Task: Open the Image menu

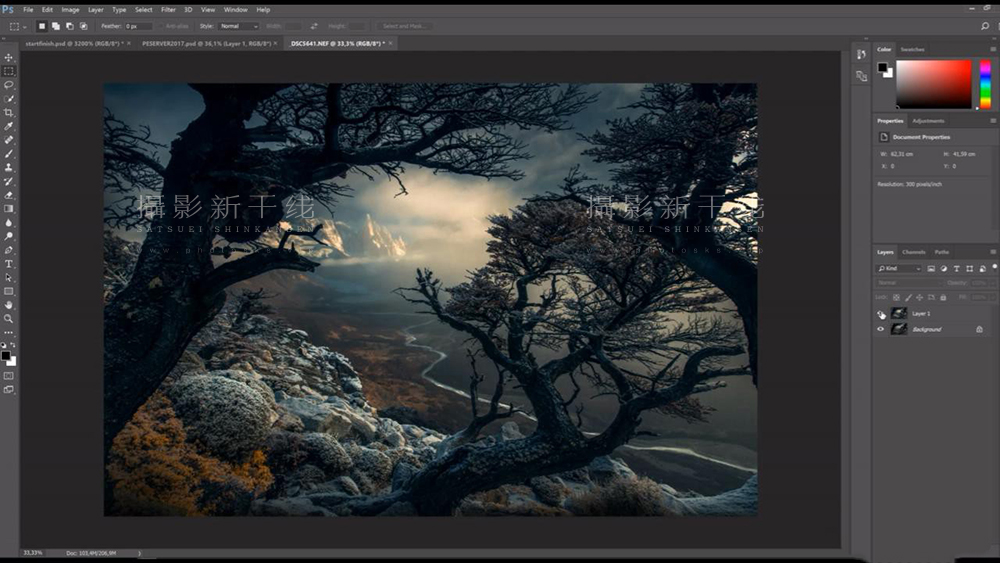Action: tap(70, 10)
